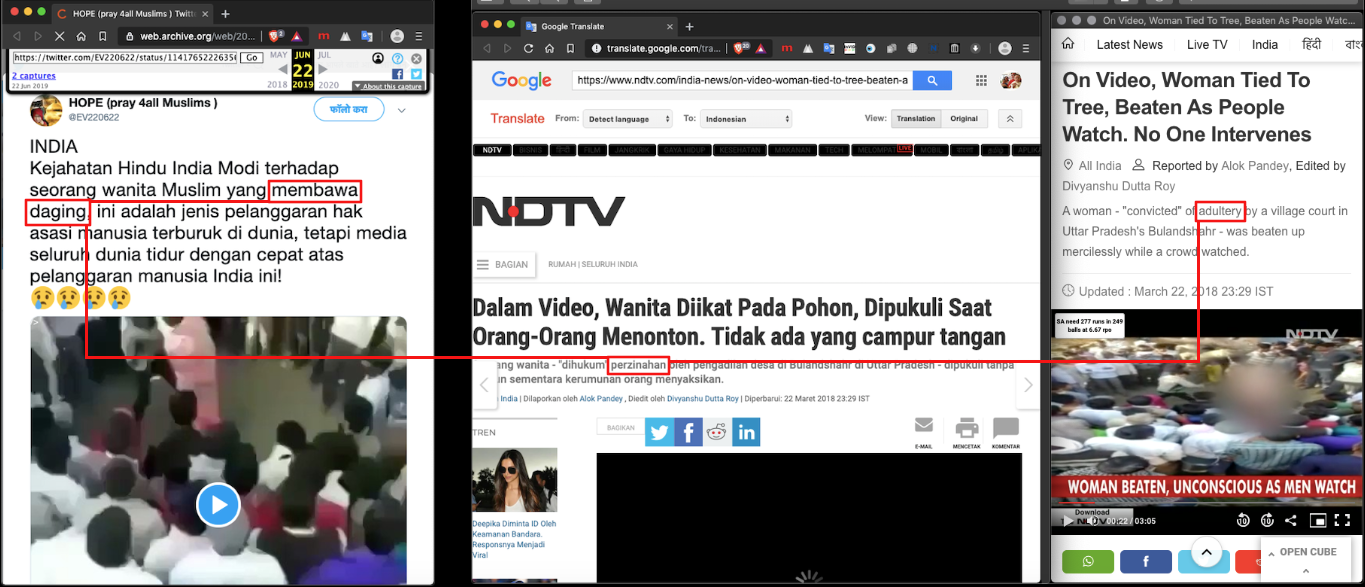1365x587 pixels.
Task: Open the Live TV menu item
Action: tap(1207, 44)
